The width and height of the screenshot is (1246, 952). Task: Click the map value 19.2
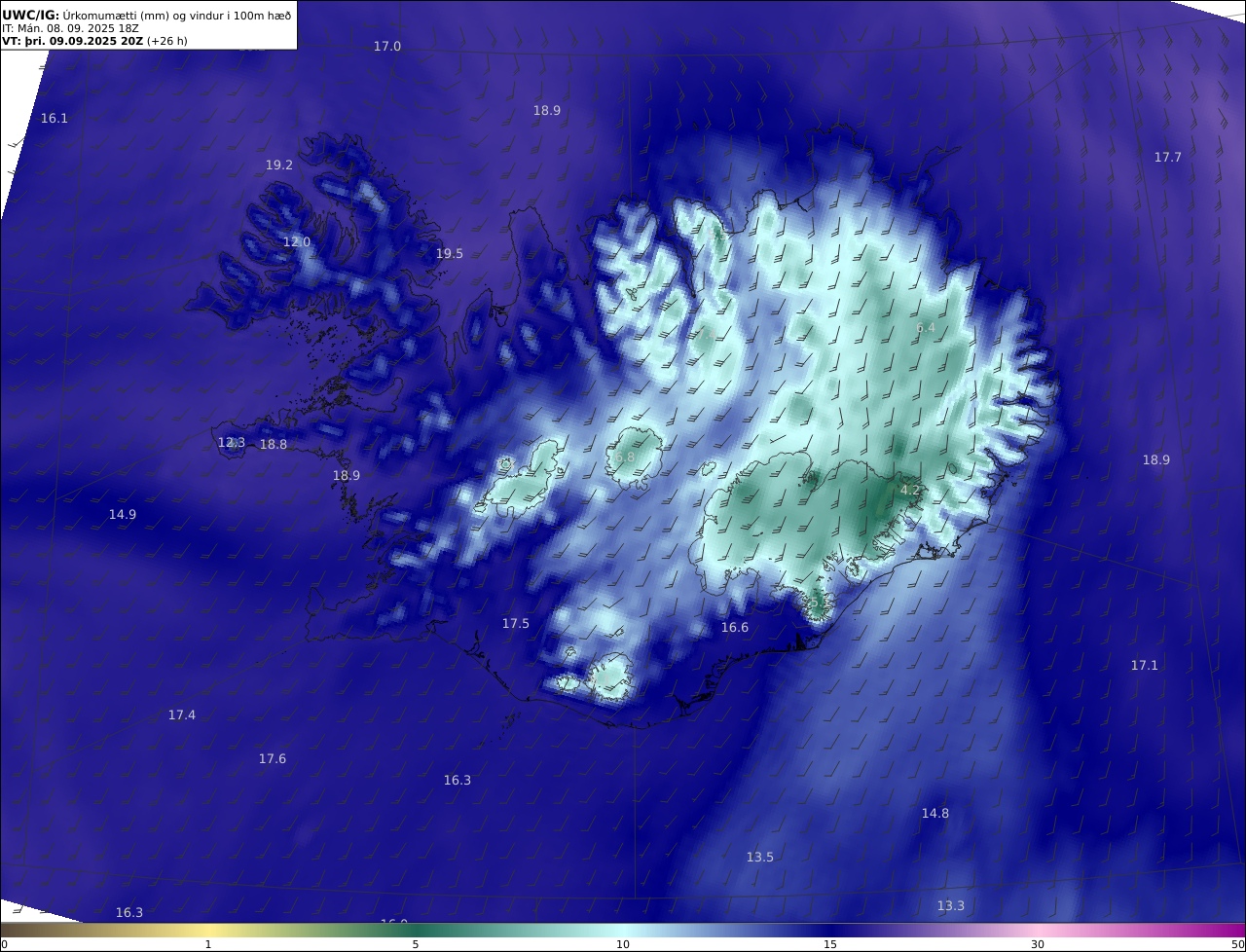coord(279,165)
